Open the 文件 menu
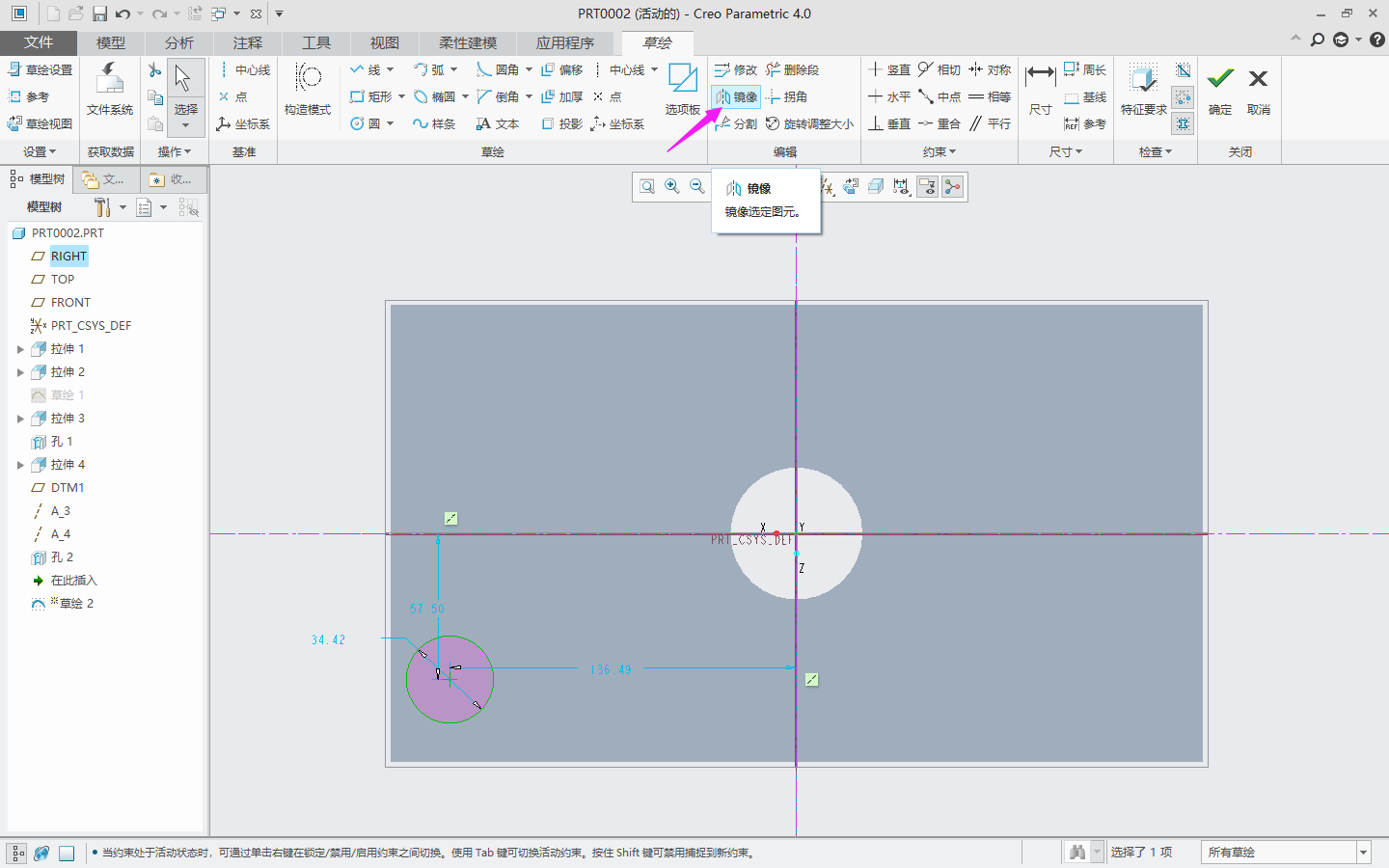 (39, 42)
